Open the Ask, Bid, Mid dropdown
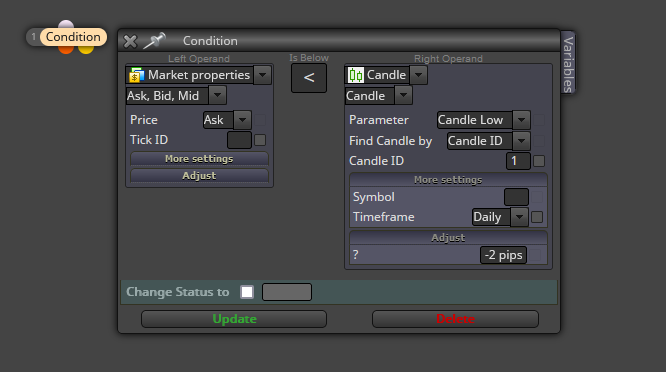 [217, 96]
